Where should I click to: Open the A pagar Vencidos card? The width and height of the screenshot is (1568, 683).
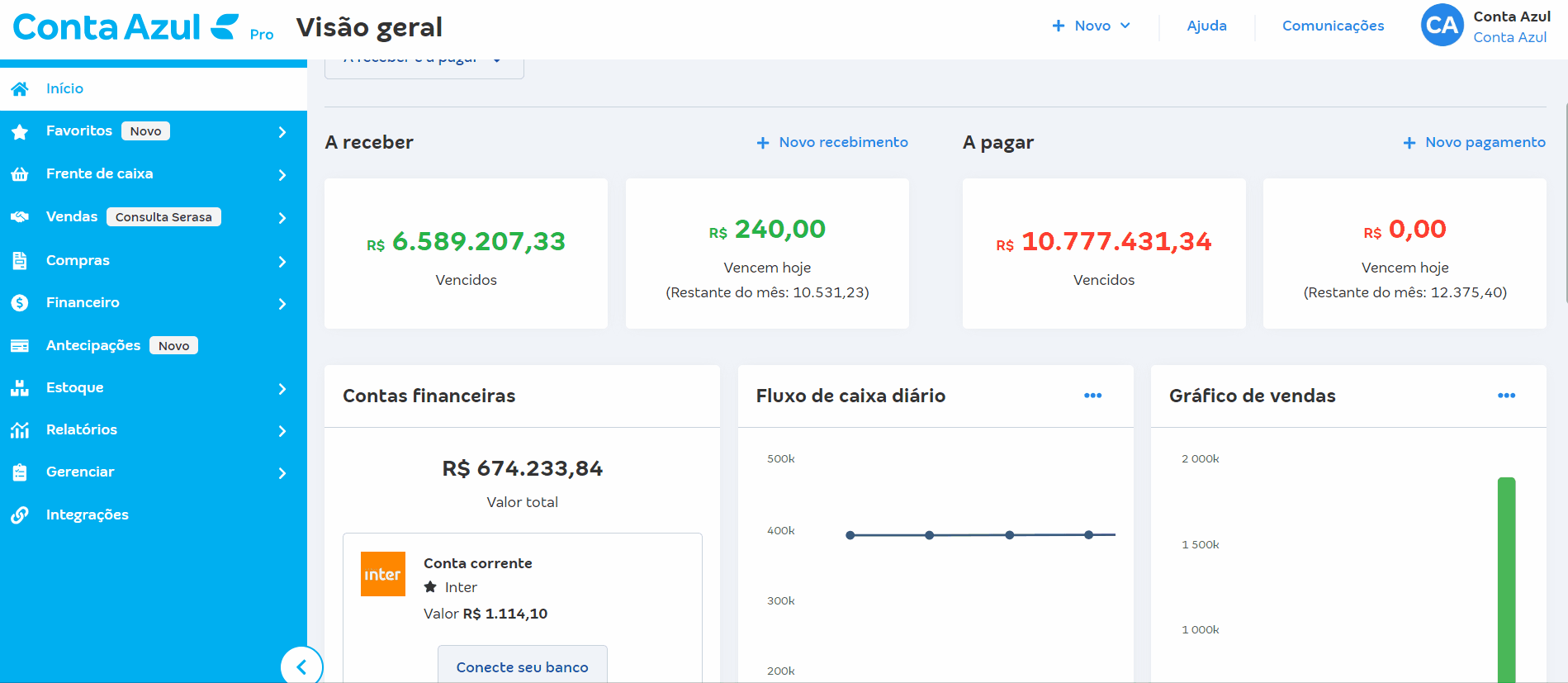point(1104,254)
